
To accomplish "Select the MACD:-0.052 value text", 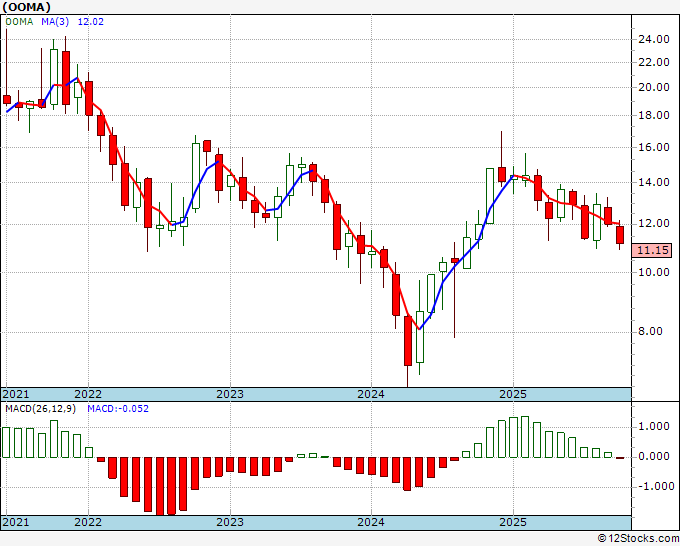I will coord(118,409).
